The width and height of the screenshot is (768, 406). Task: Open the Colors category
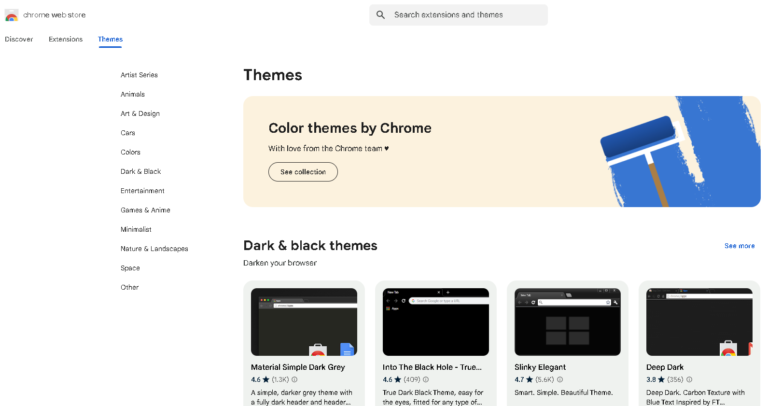[x=130, y=152]
